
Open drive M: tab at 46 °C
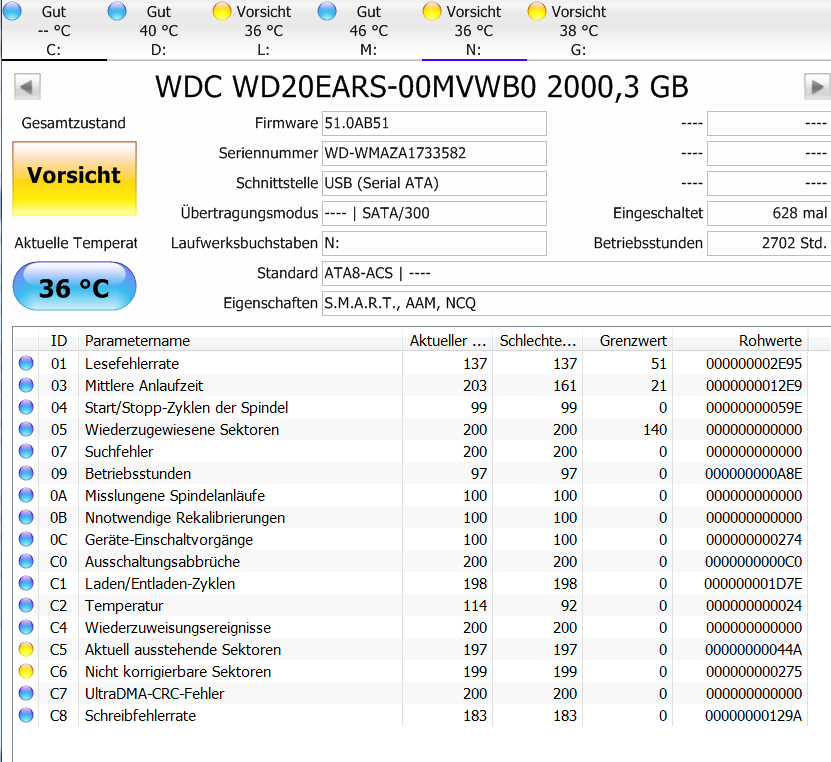pyautogui.click(x=368, y=30)
